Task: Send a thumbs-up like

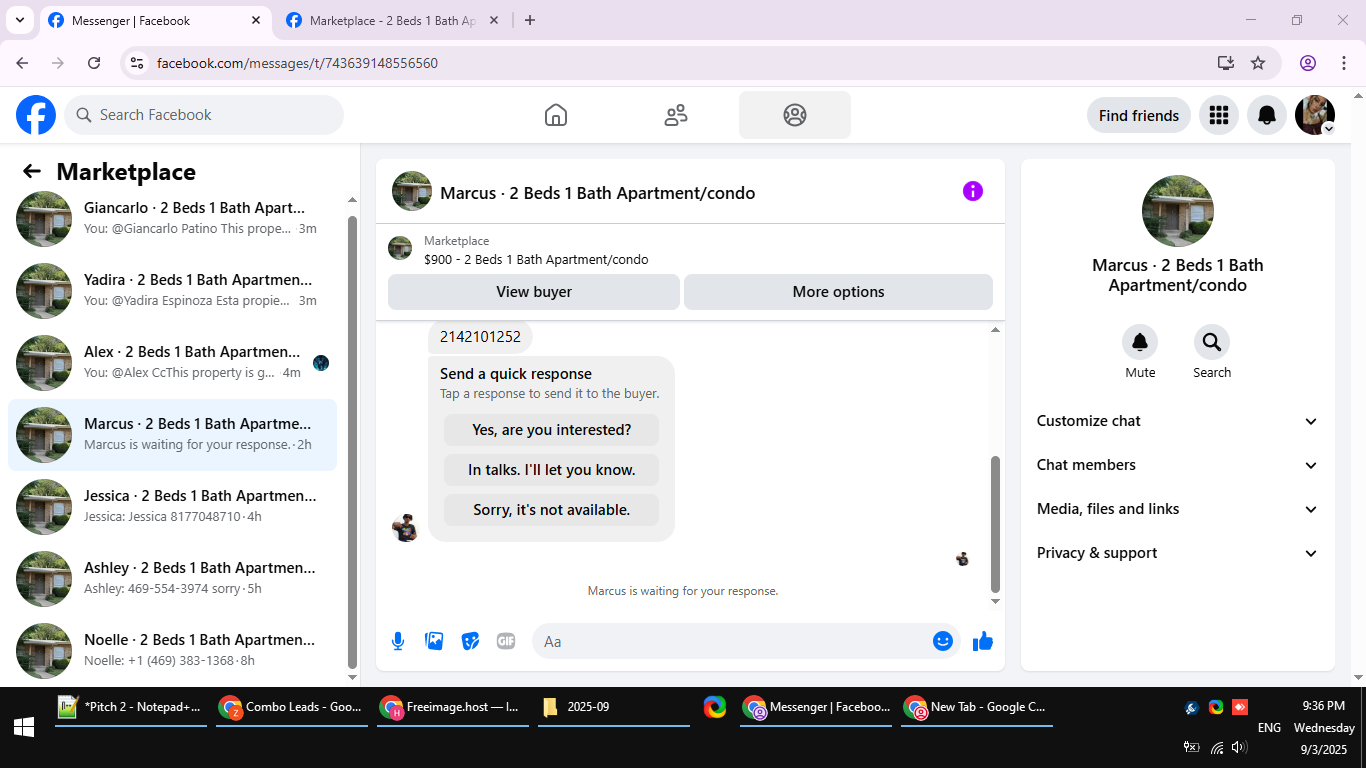Action: tap(983, 641)
